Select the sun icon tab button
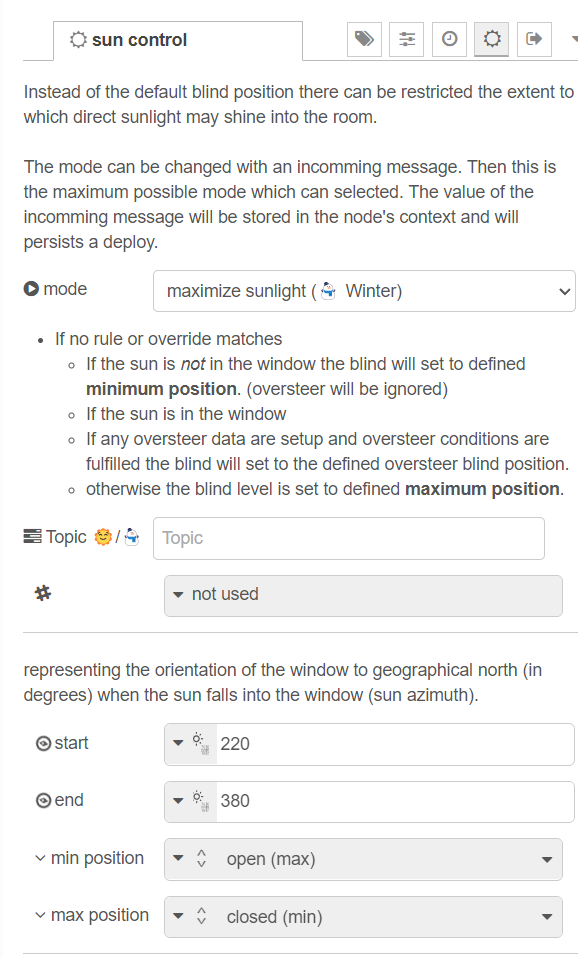Image resolution: width=578 pixels, height=957 pixels. [x=491, y=40]
